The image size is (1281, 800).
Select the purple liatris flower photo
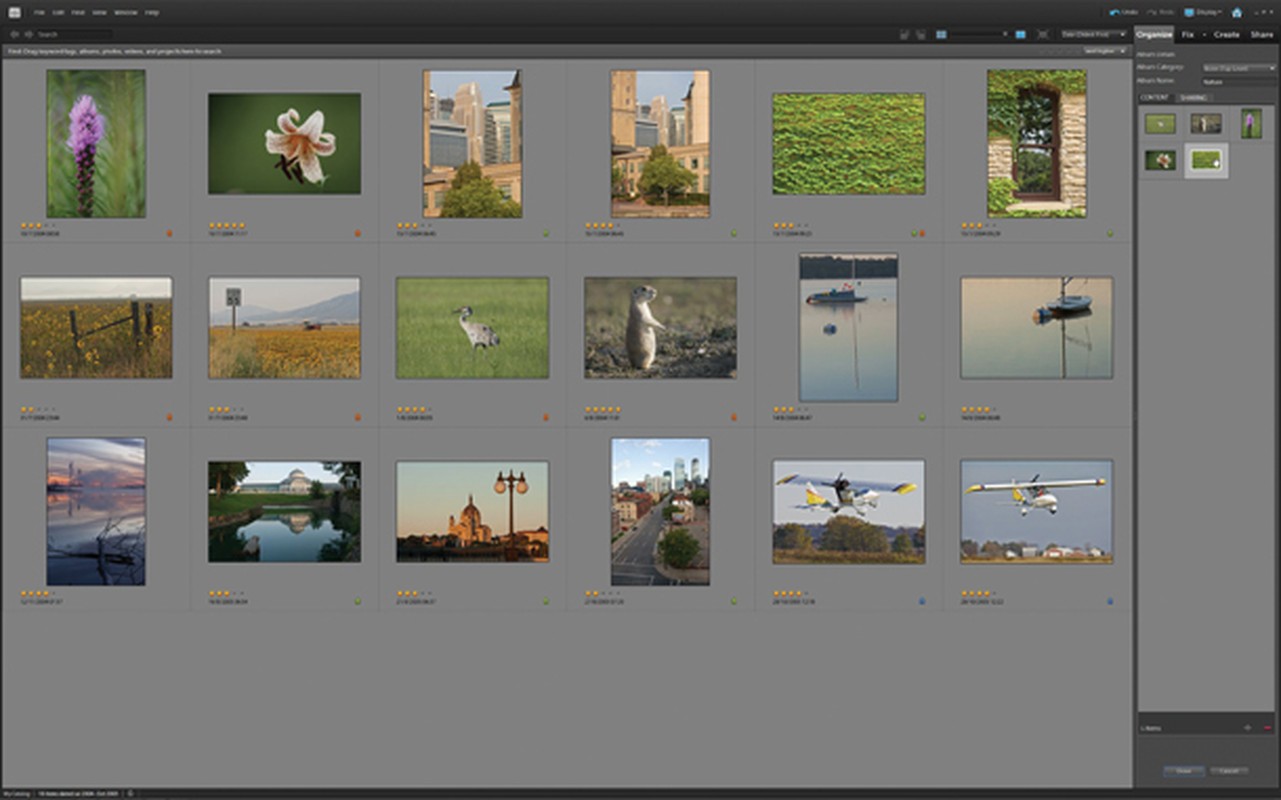(x=96, y=144)
